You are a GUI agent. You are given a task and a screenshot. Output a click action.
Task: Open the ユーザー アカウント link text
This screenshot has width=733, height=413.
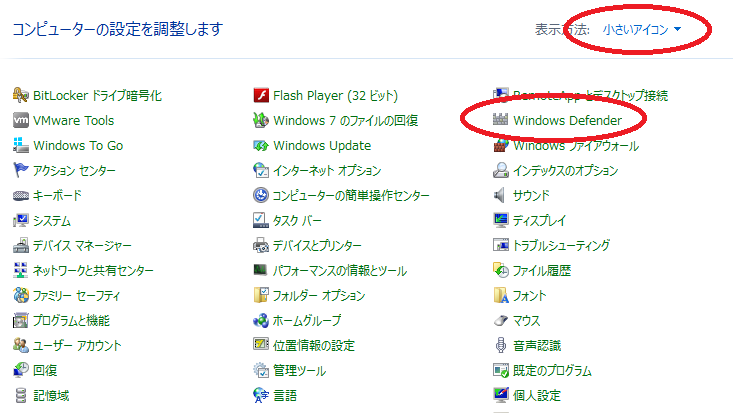pyautogui.click(x=77, y=346)
